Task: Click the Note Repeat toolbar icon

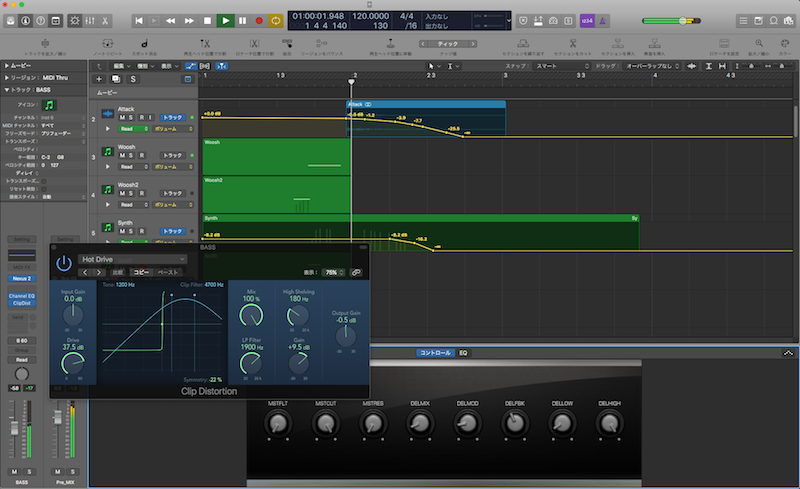Action: 108,44
